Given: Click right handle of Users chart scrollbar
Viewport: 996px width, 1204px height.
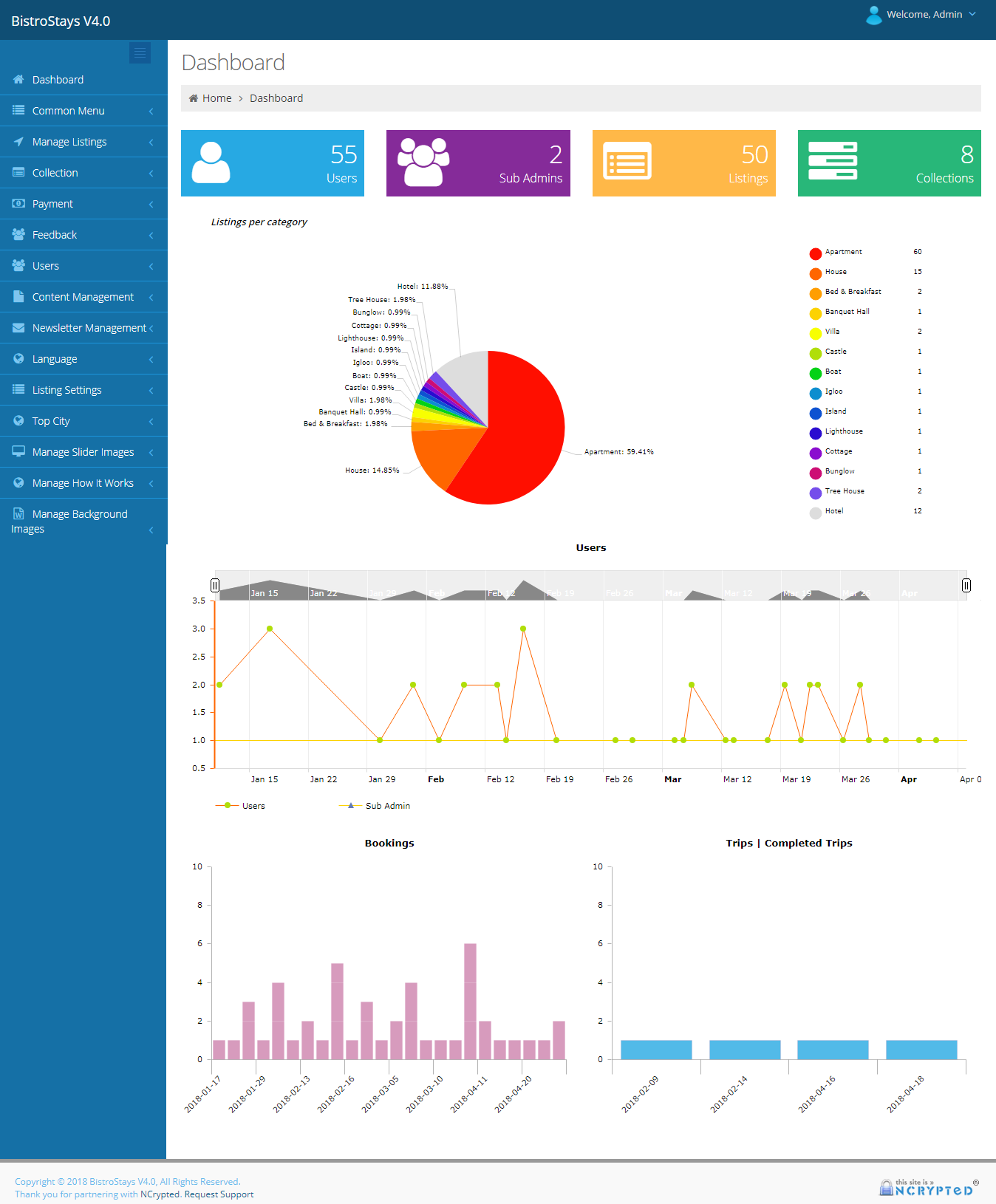Looking at the screenshot, I should (x=966, y=585).
